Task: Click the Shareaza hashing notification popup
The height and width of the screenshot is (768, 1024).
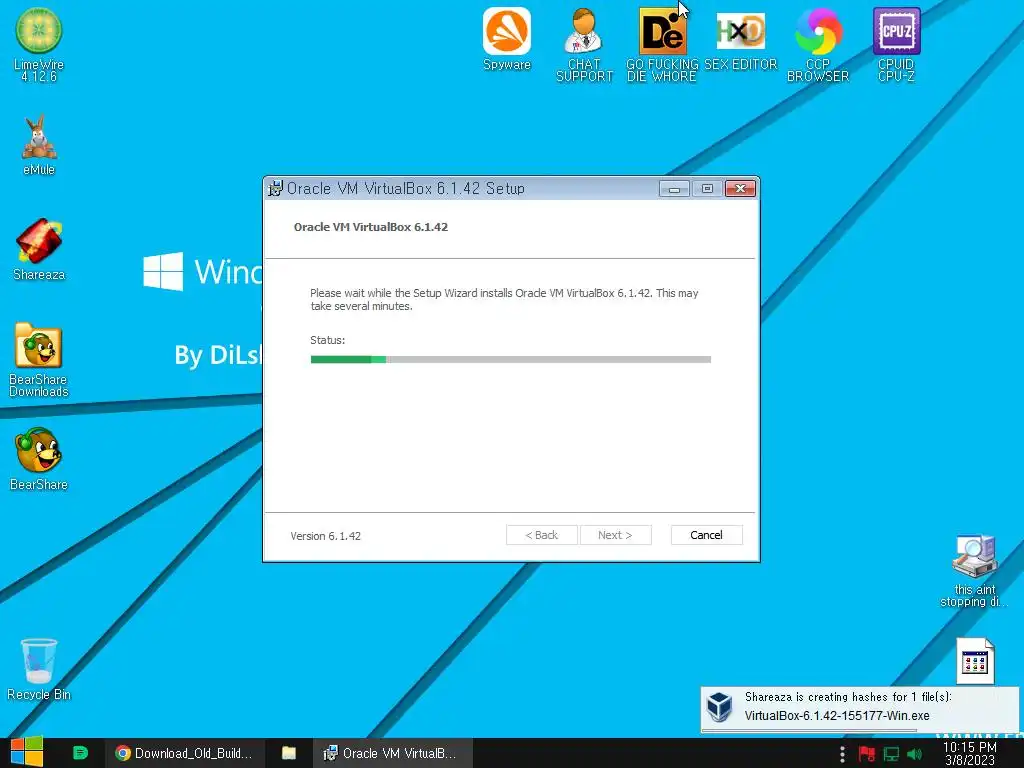Action: pos(859,710)
